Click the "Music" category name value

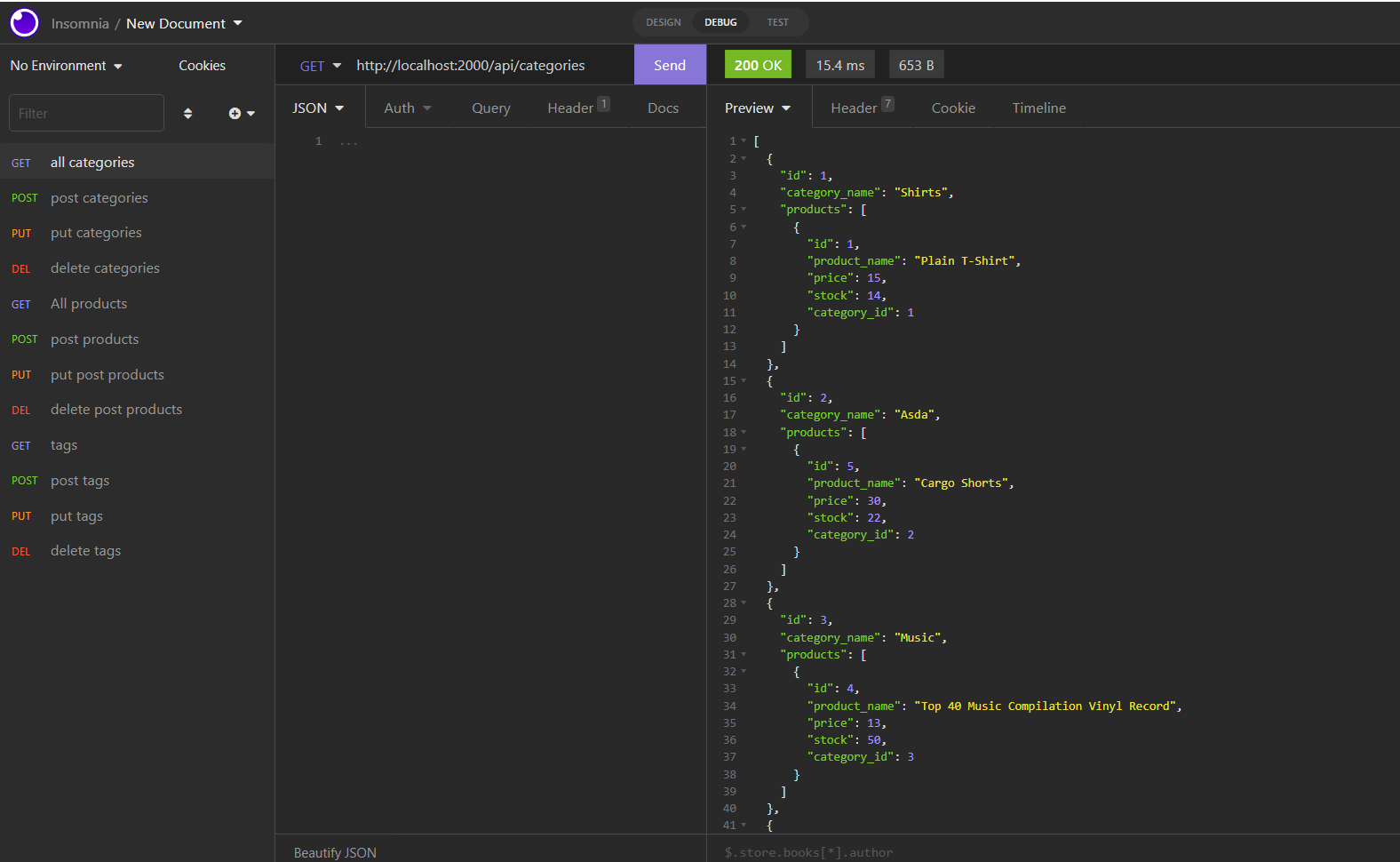(918, 638)
